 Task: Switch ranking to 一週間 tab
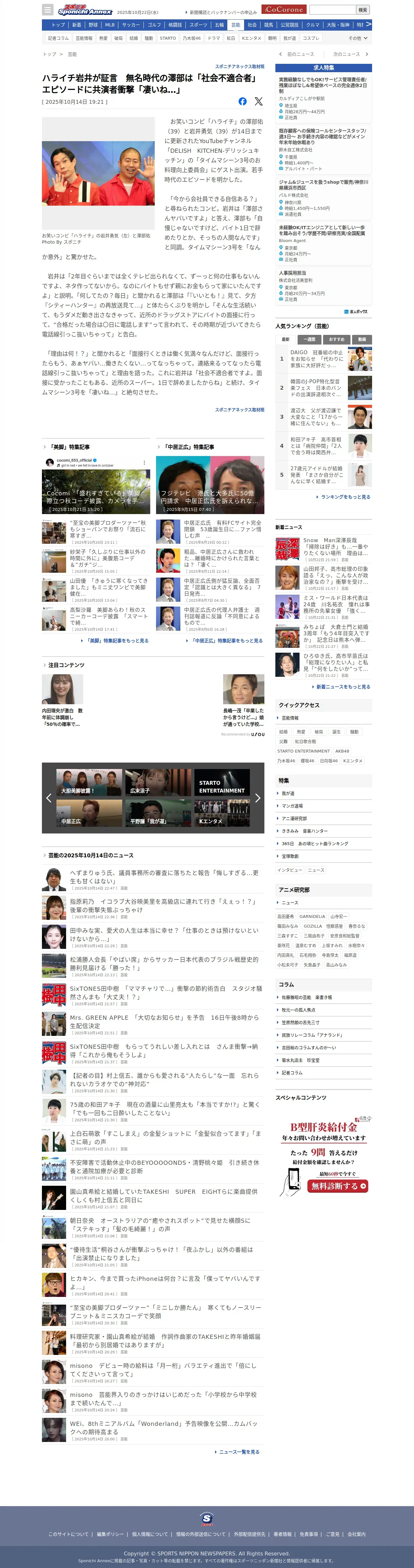coord(309,339)
